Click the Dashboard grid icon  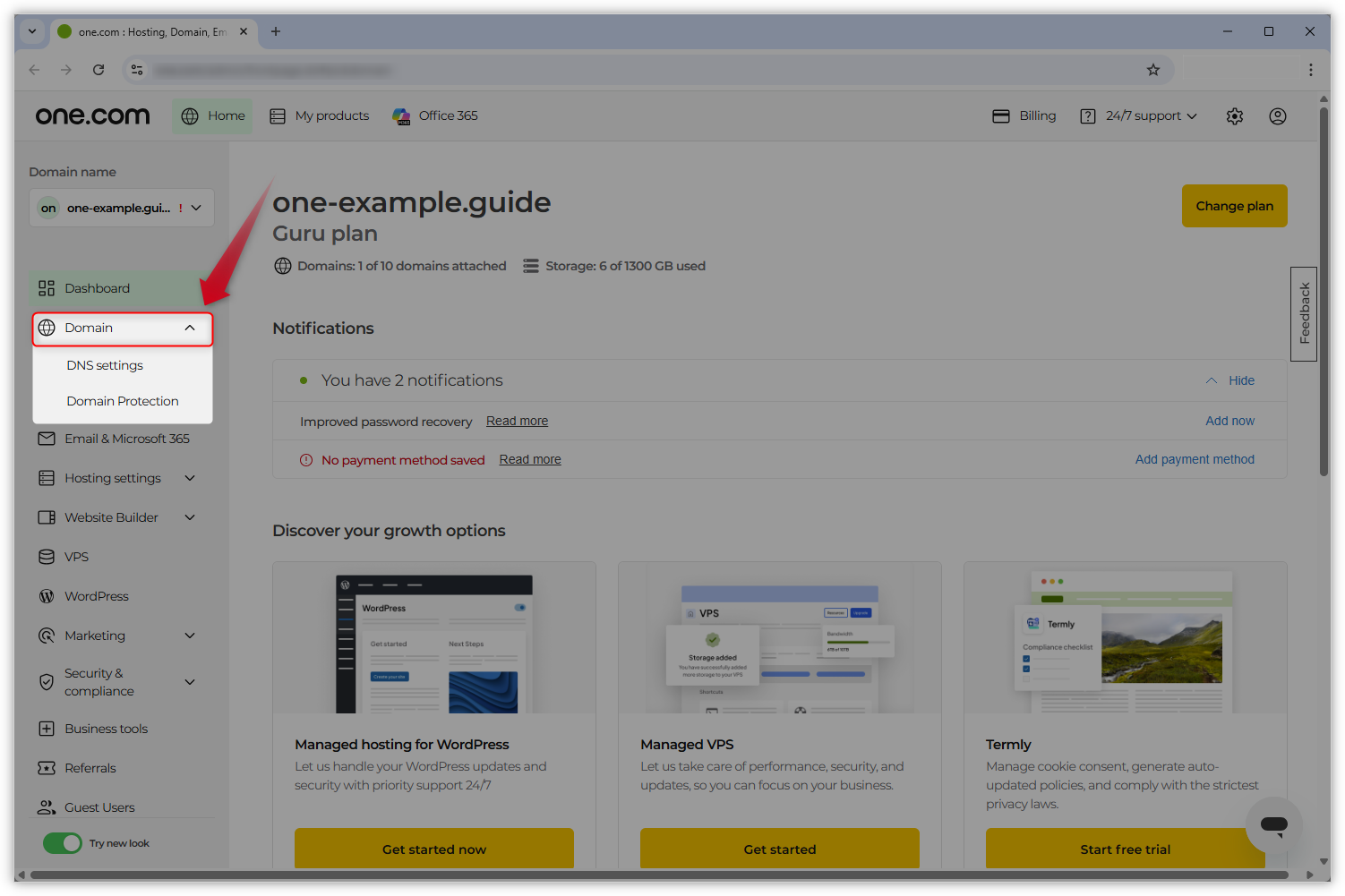click(47, 288)
